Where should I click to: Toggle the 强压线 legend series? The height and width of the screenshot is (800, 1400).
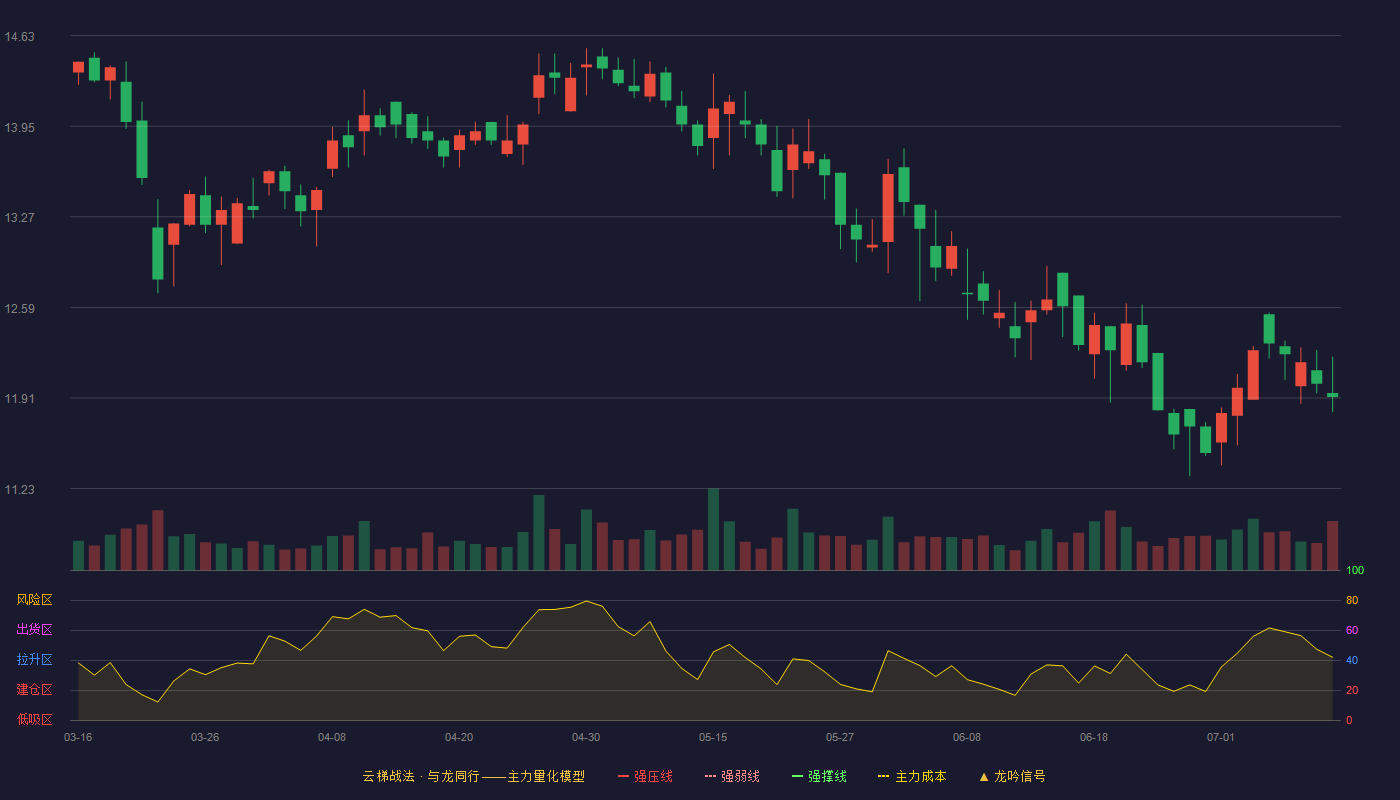pyautogui.click(x=646, y=776)
